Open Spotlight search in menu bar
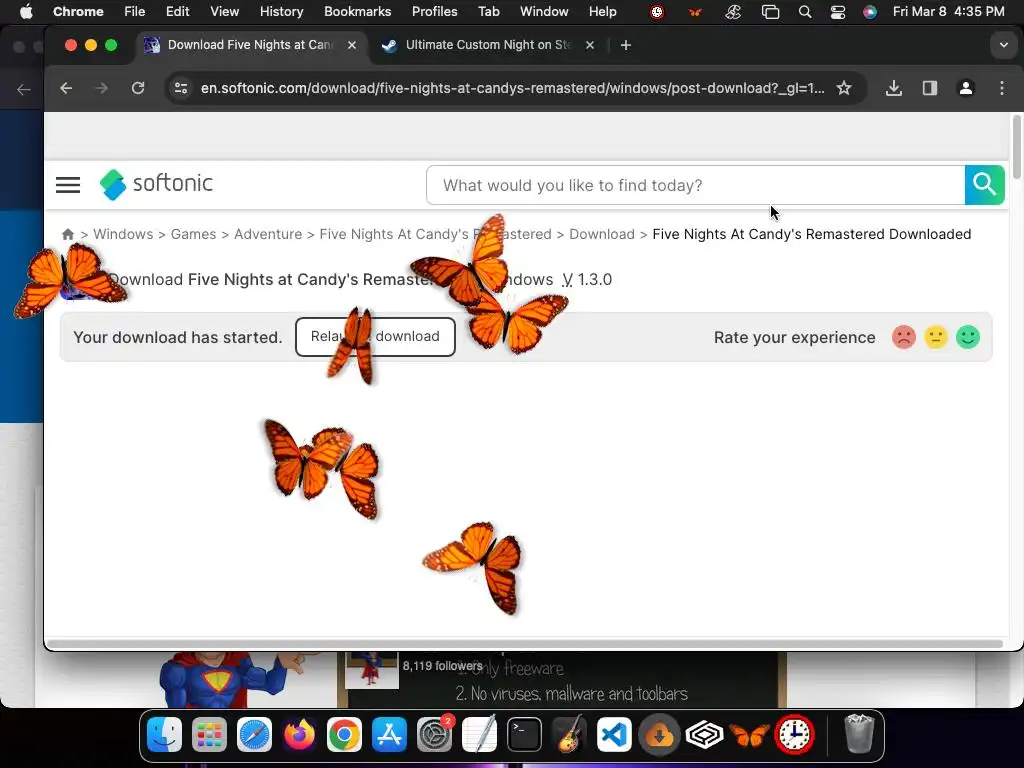 (x=805, y=11)
